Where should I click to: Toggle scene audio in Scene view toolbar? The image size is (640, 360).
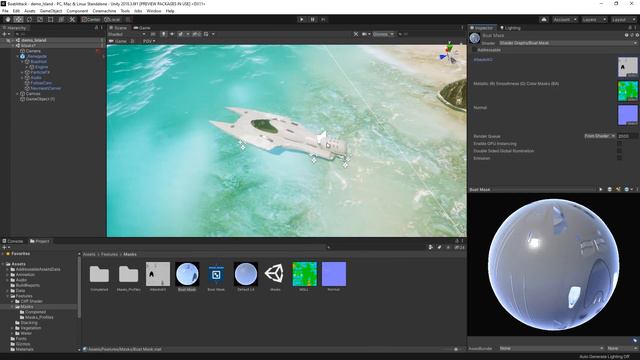pos(172,34)
